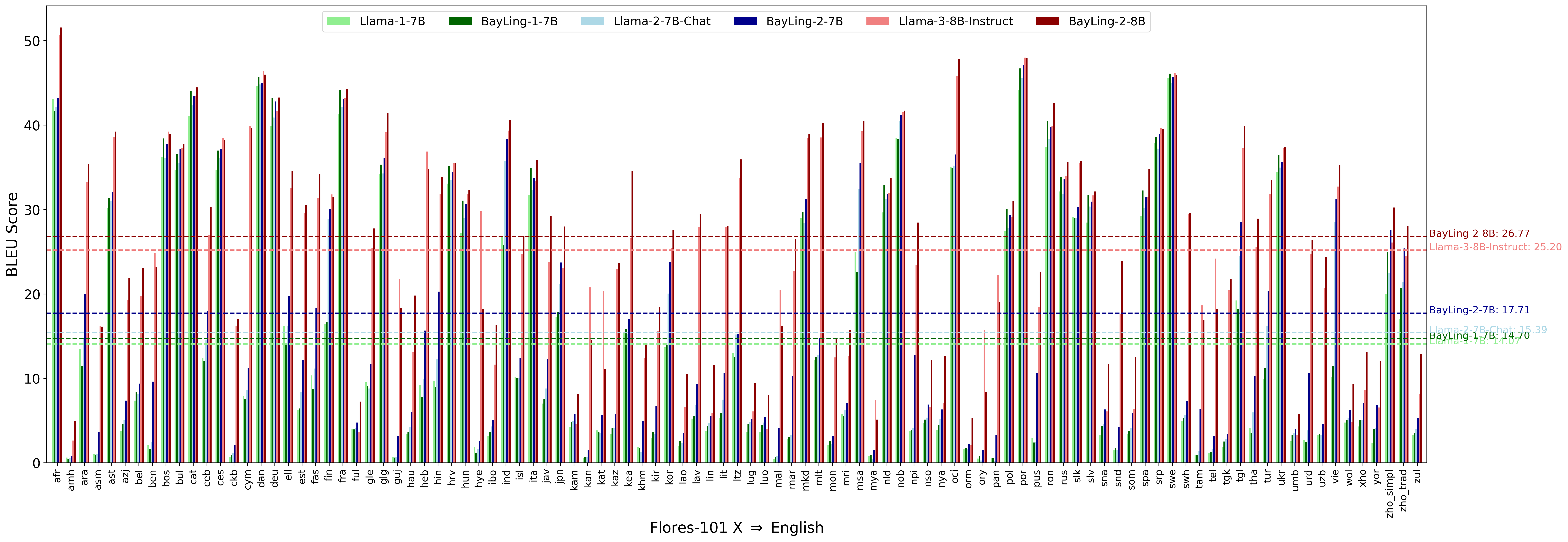The height and width of the screenshot is (542, 1568).
Task: Click the dark green BayLing-1-7B legend swatch
Action: (x=460, y=21)
